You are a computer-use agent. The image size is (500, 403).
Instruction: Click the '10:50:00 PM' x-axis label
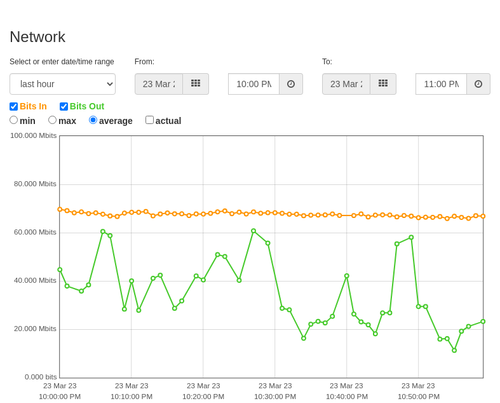click(419, 397)
